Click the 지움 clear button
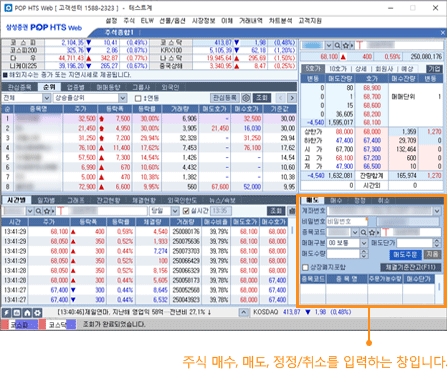Viewport: 447px width, 369px height. click(432, 254)
